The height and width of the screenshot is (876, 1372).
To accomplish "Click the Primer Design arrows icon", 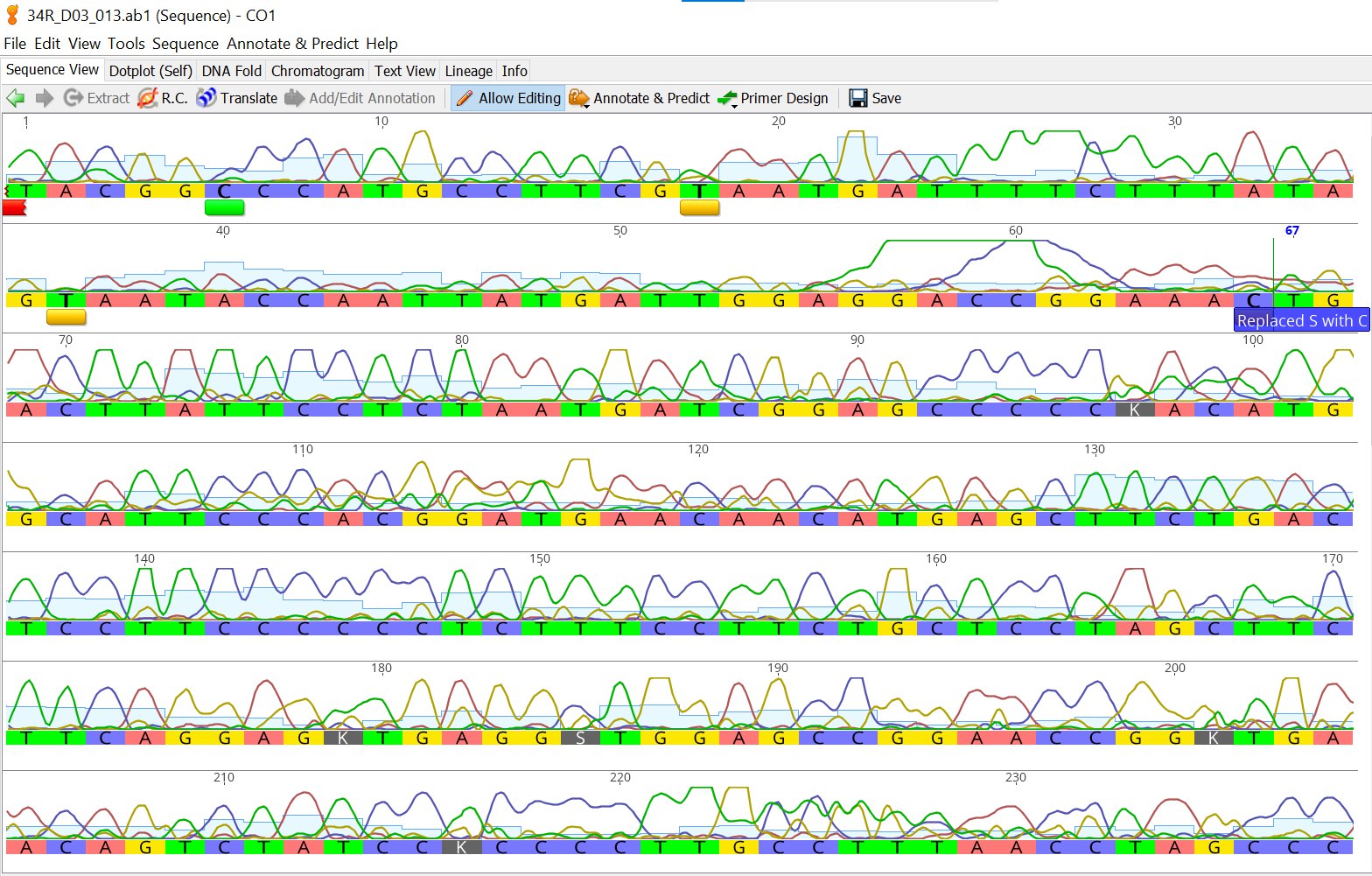I will 727,99.
